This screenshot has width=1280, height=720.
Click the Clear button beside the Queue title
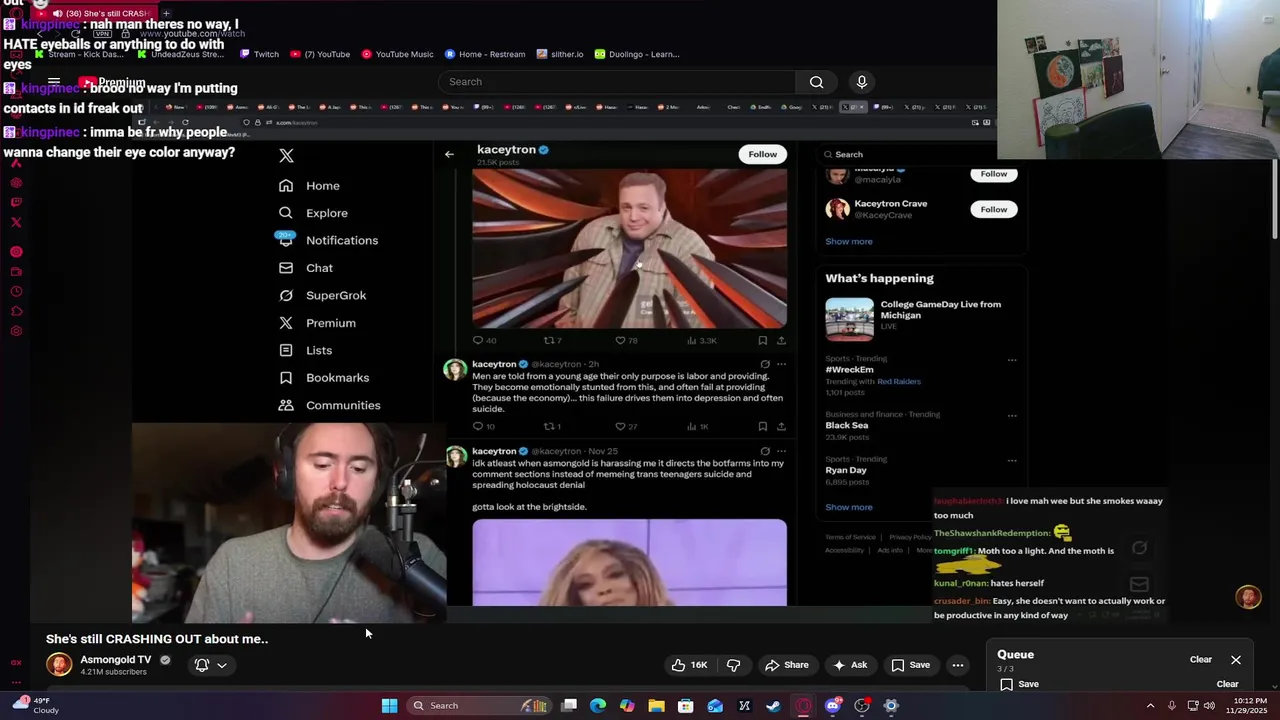pos(1200,660)
